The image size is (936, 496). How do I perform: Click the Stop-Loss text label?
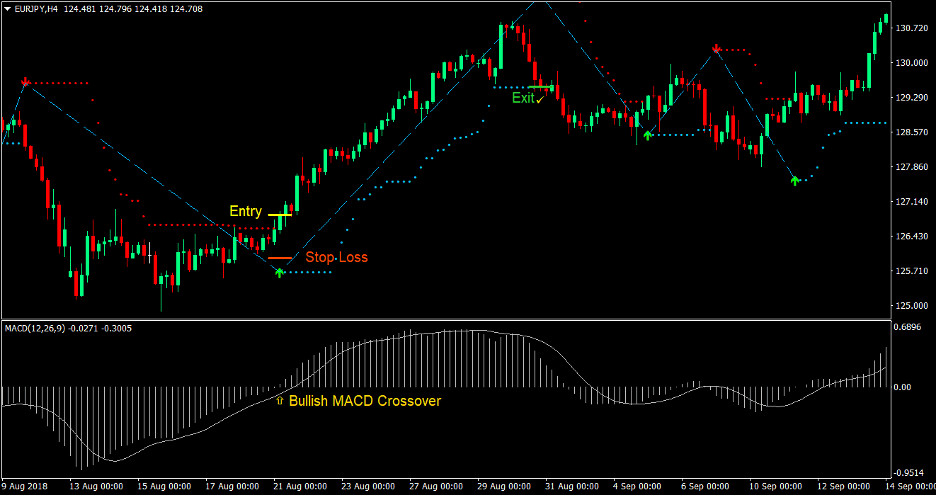point(336,257)
